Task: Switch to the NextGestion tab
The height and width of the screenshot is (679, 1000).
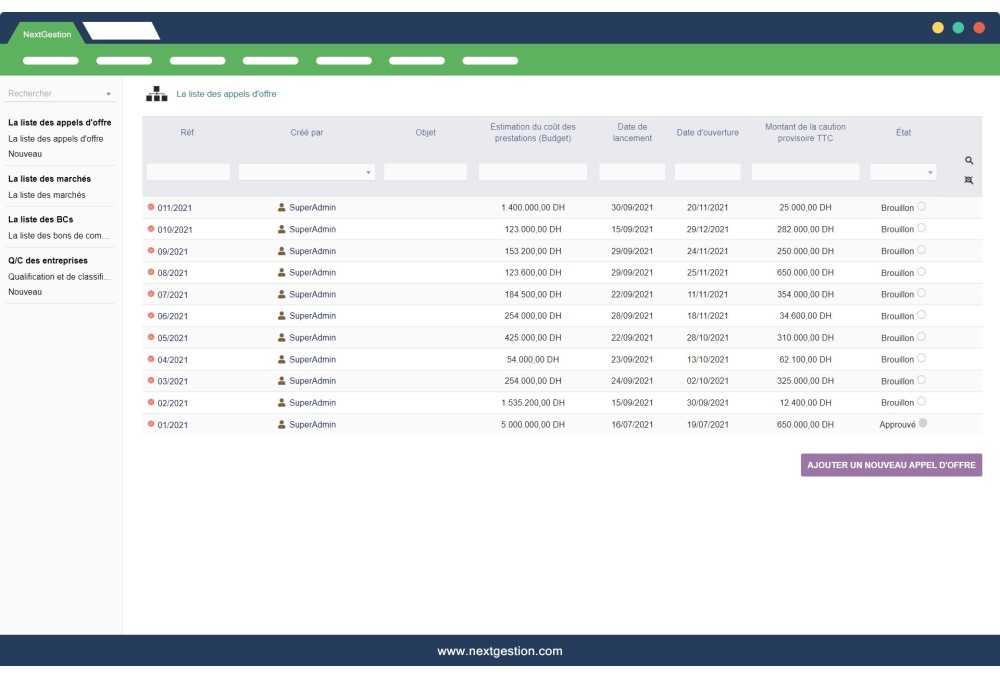Action: (47, 34)
